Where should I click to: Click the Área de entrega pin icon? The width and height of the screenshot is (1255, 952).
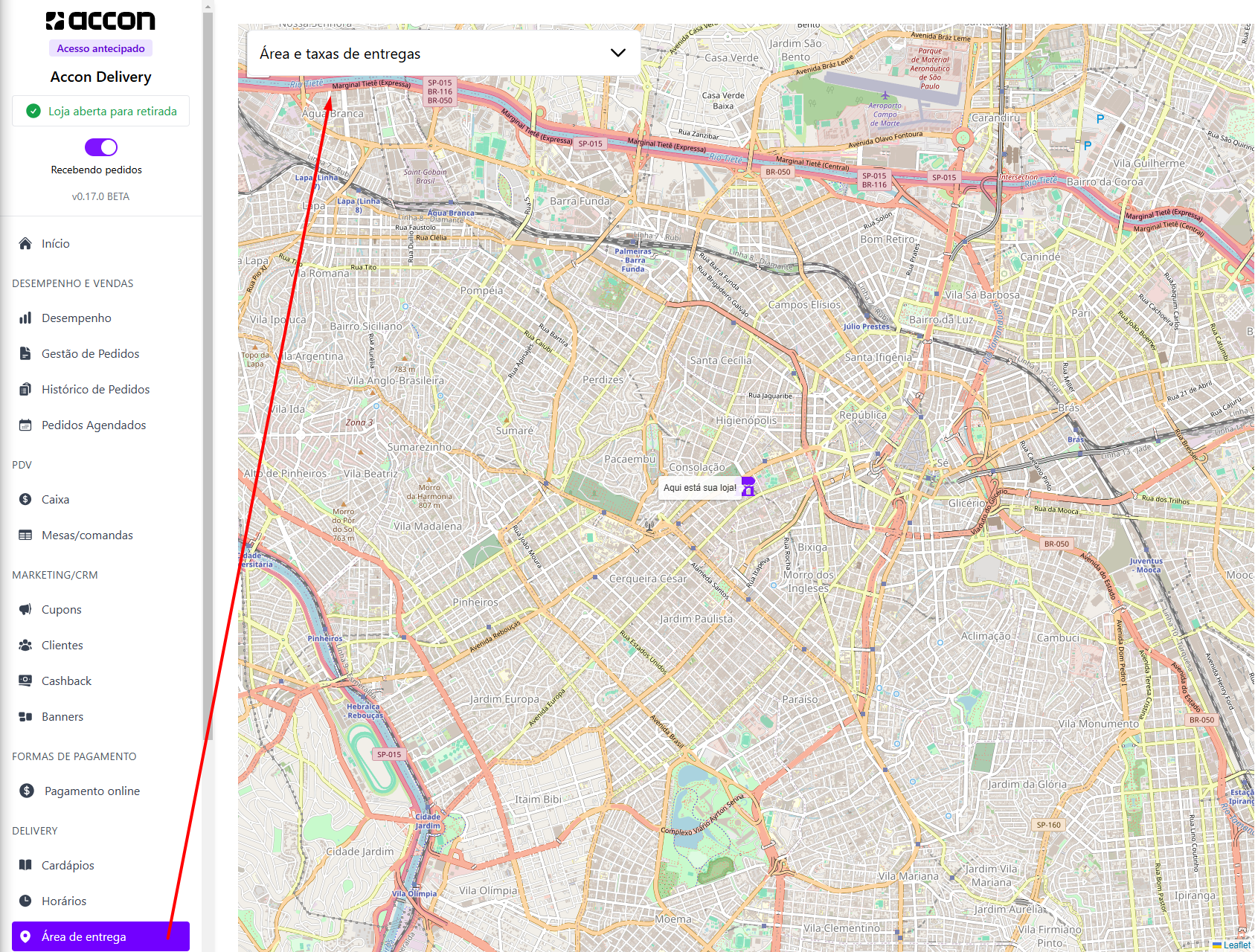25,936
